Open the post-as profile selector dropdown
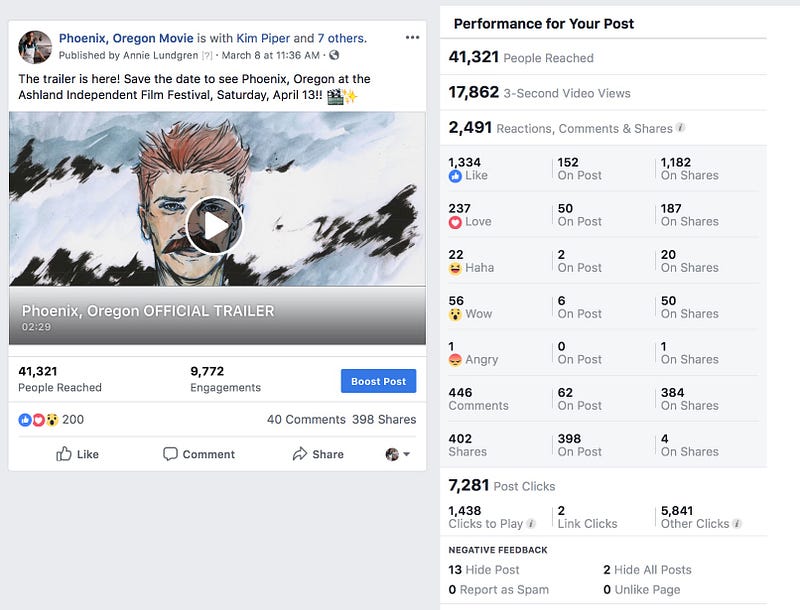 [398, 454]
